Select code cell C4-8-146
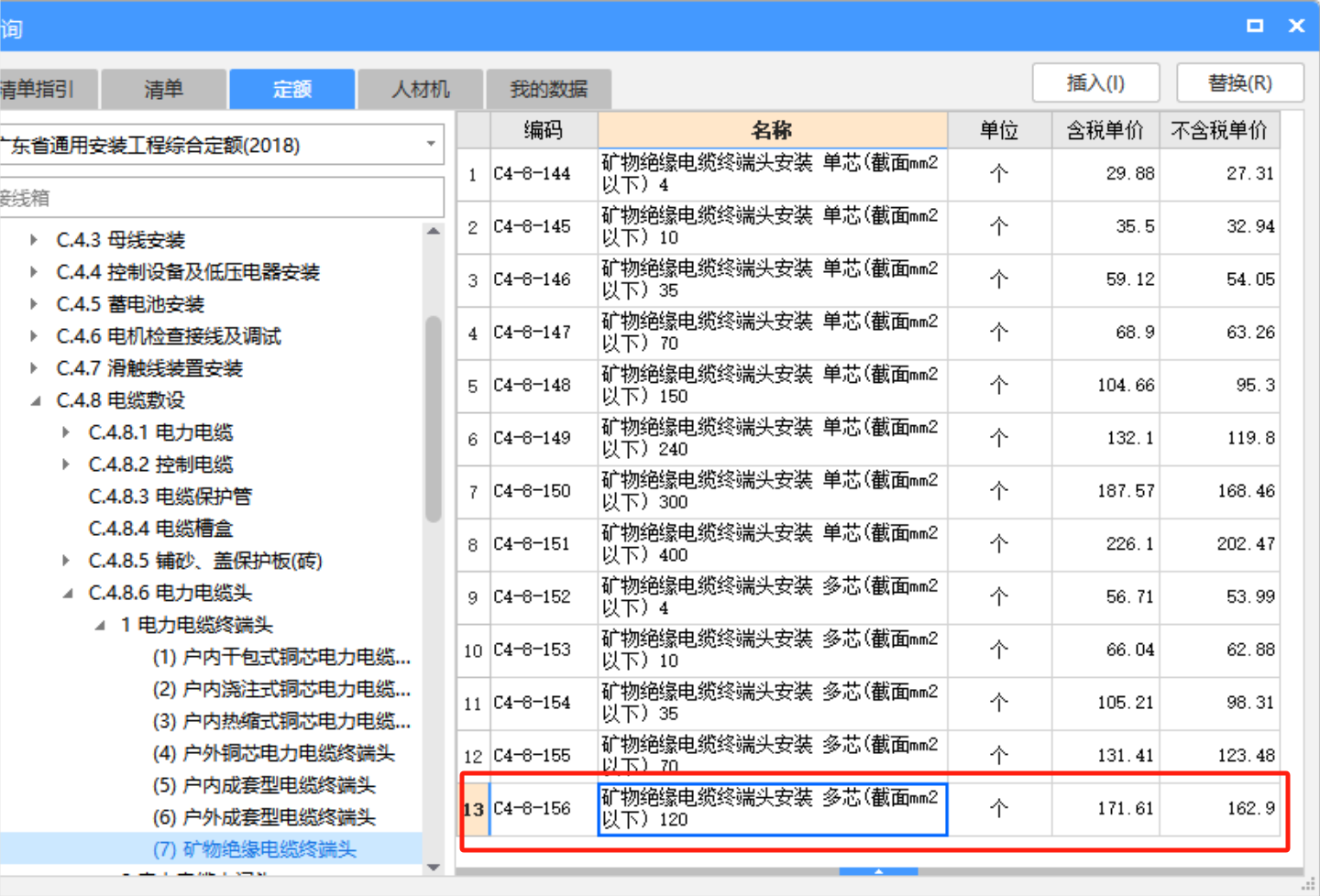The height and width of the screenshot is (896, 1320). 544,280
